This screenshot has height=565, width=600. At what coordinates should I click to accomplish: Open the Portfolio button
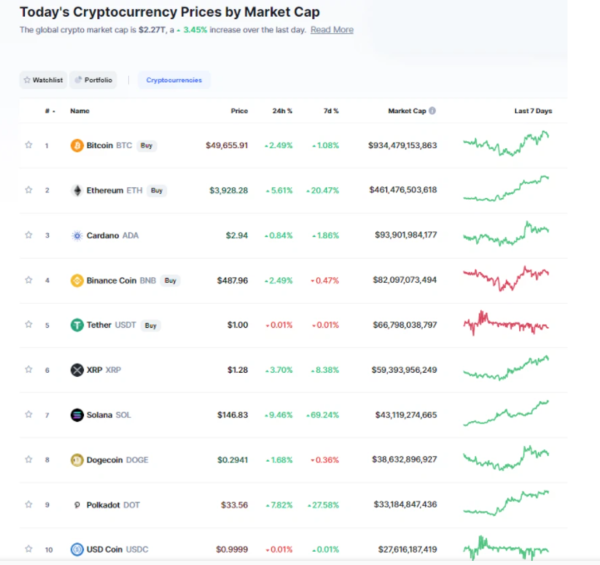point(93,80)
